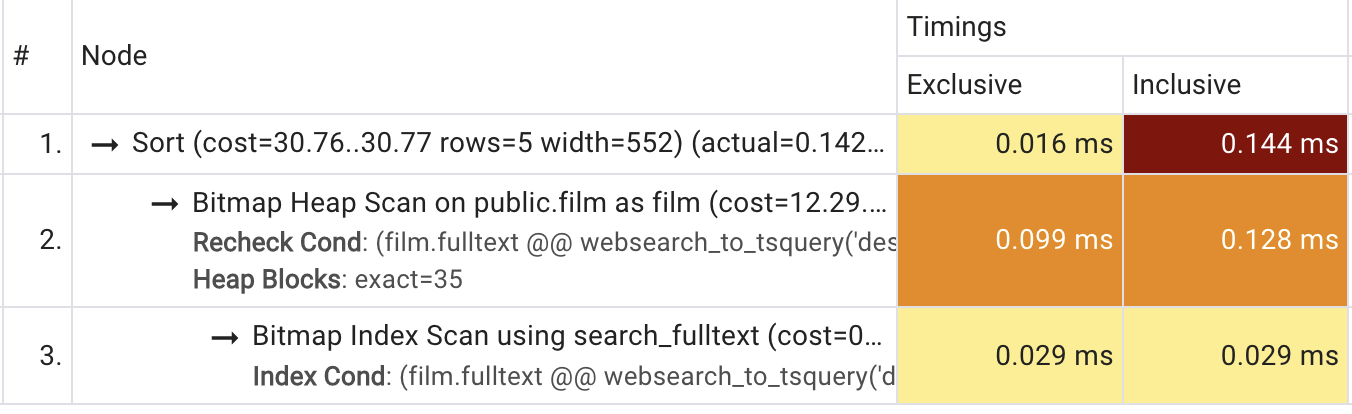Click the arrow icon before Sort node

pos(106,144)
